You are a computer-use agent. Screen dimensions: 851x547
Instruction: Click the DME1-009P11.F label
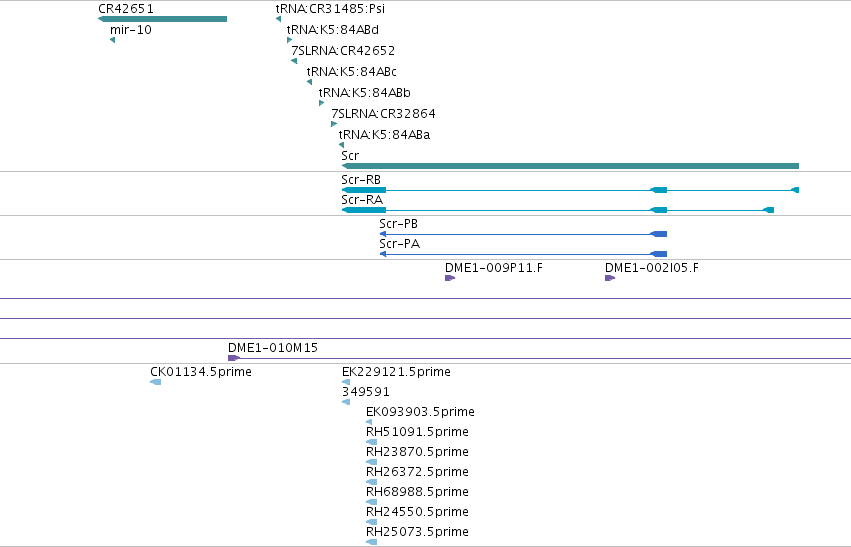(494, 268)
